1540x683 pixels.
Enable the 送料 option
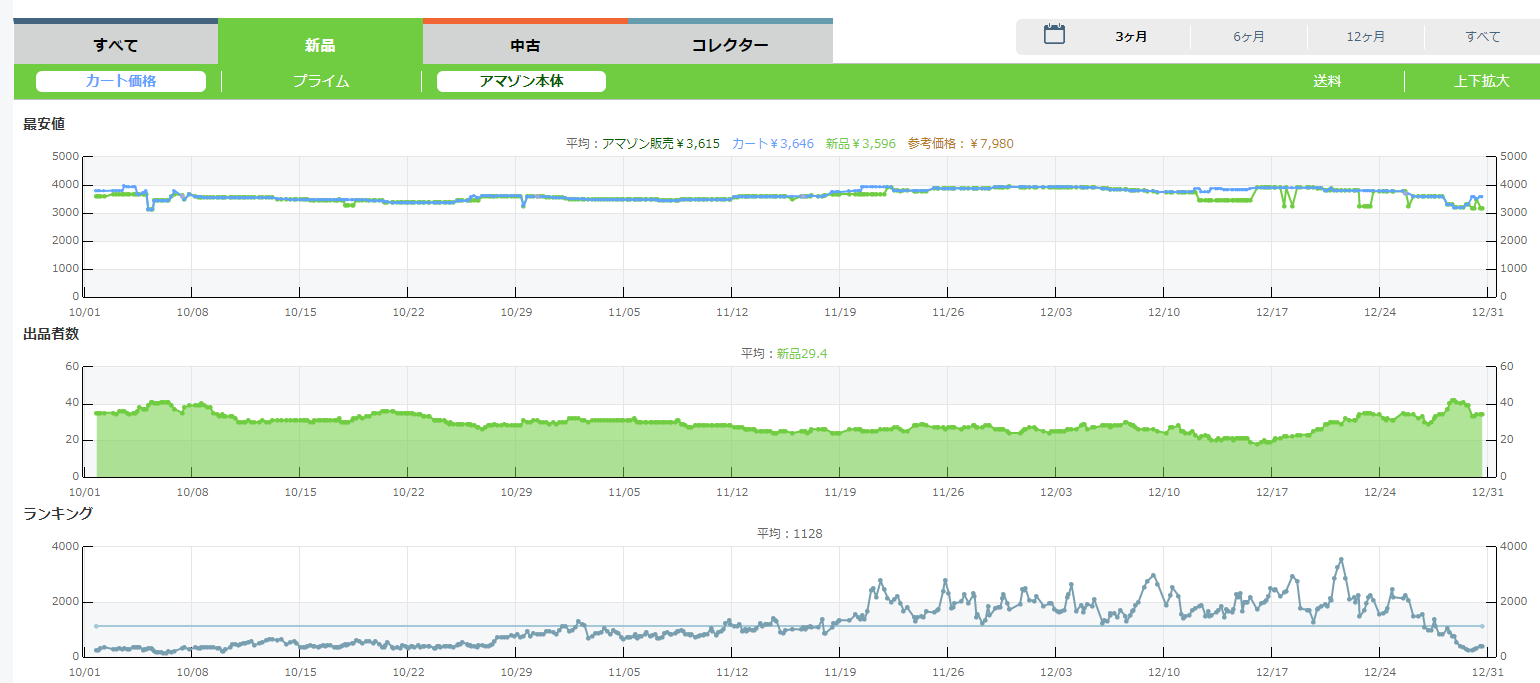(x=1327, y=81)
